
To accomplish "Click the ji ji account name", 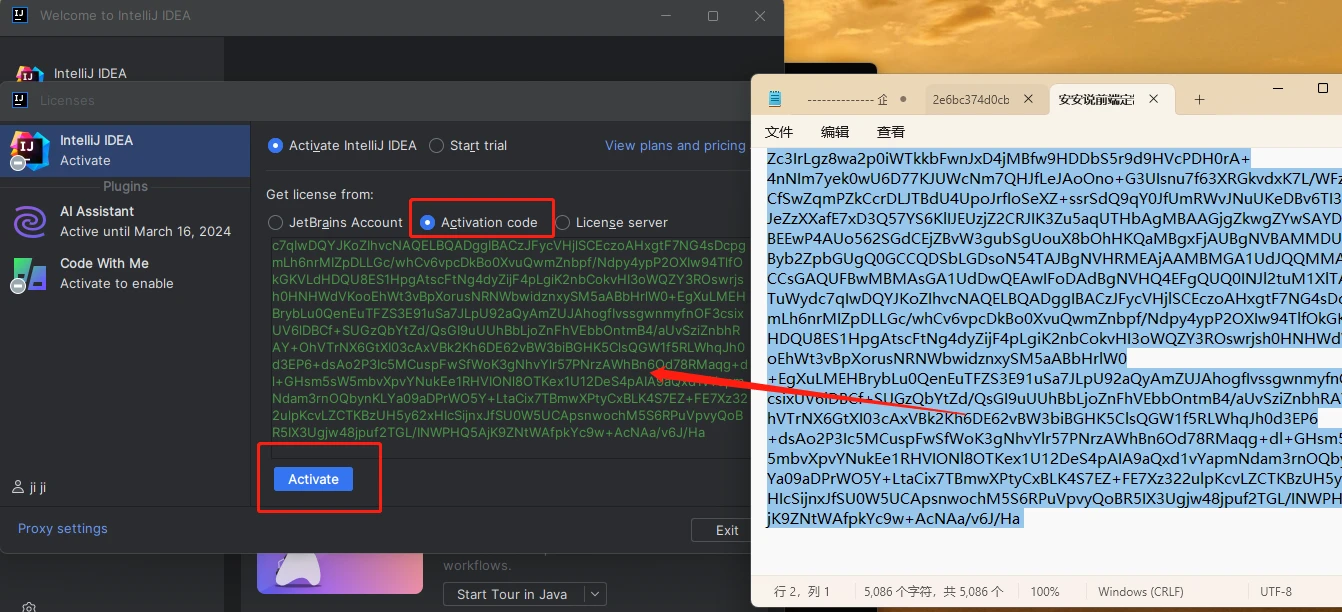I will pyautogui.click(x=37, y=488).
